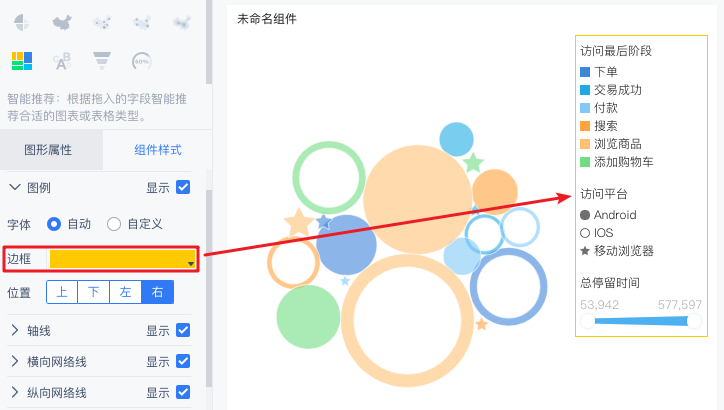Viewport: 724px width, 410px height.
Task: Set legend position to 上
Action: click(62, 292)
